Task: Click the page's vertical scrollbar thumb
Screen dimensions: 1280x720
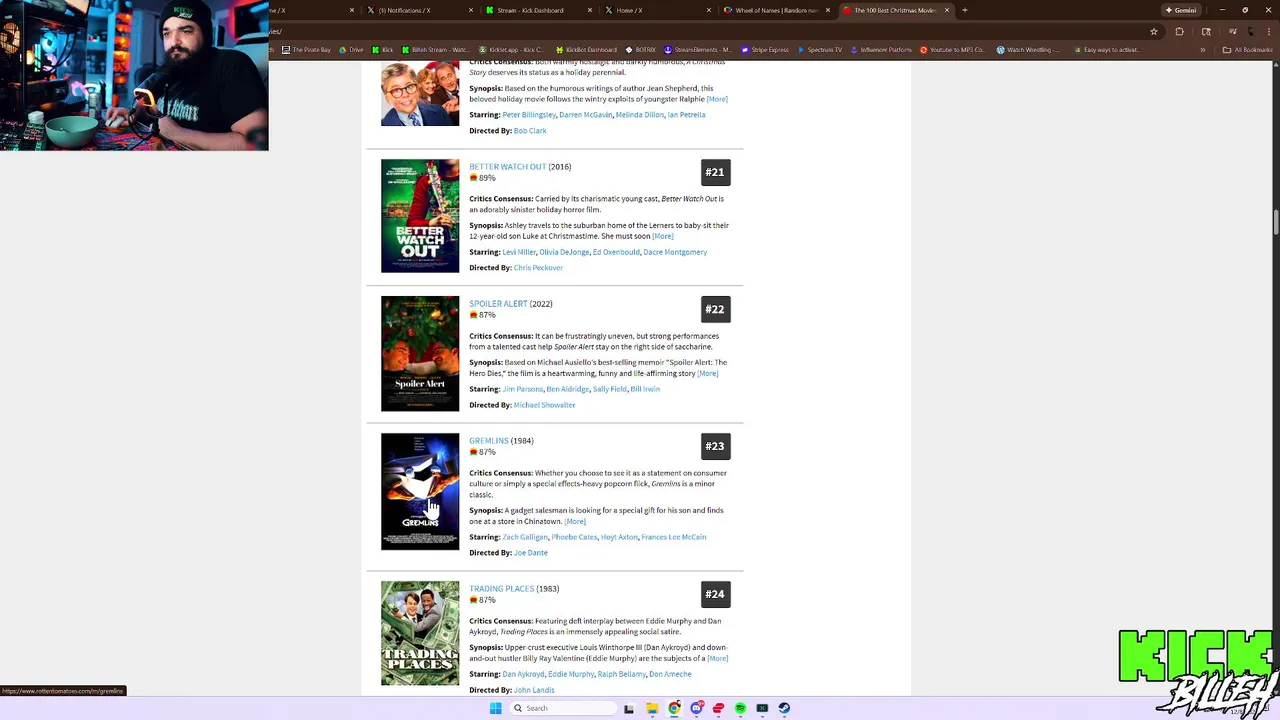Action: (x=1276, y=220)
